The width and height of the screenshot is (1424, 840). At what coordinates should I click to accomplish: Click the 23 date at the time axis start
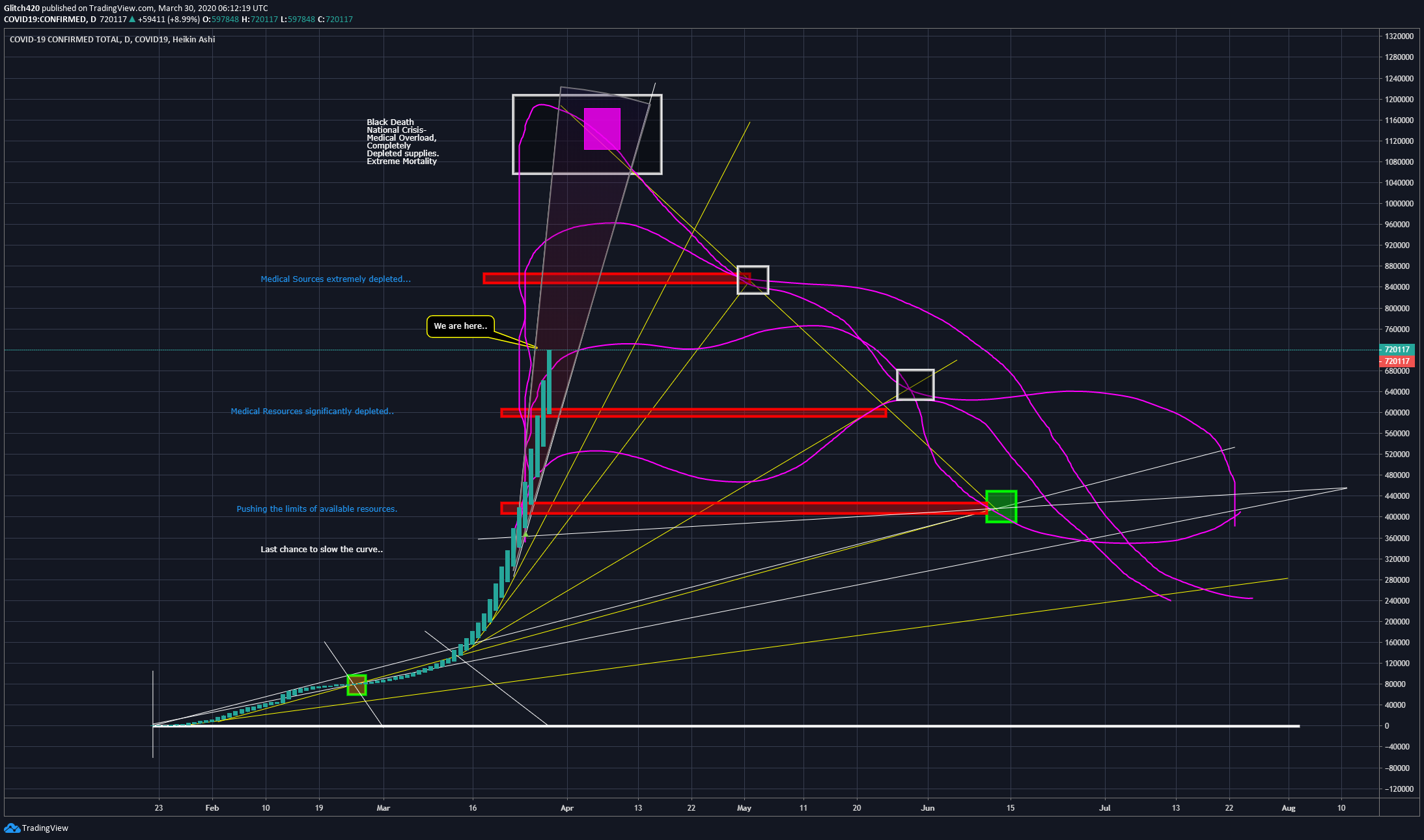(159, 808)
